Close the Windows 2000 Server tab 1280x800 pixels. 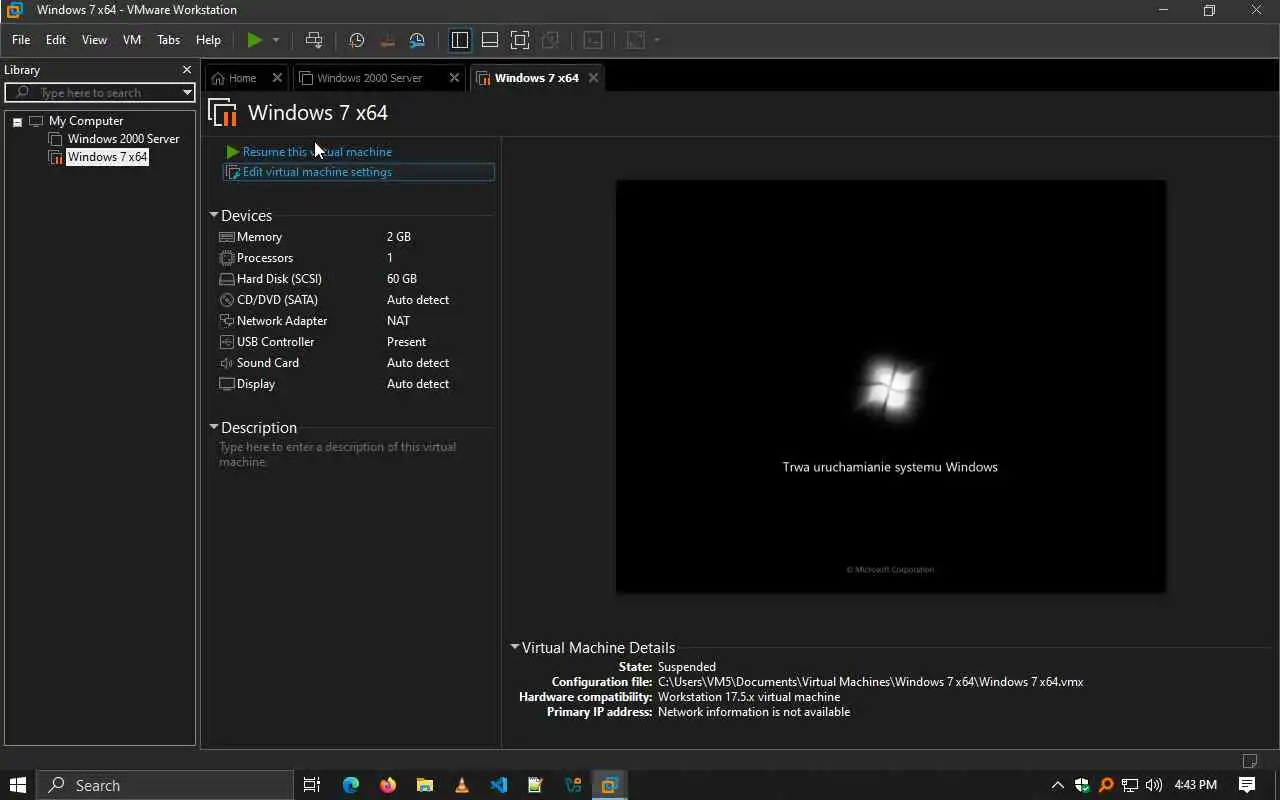click(454, 78)
